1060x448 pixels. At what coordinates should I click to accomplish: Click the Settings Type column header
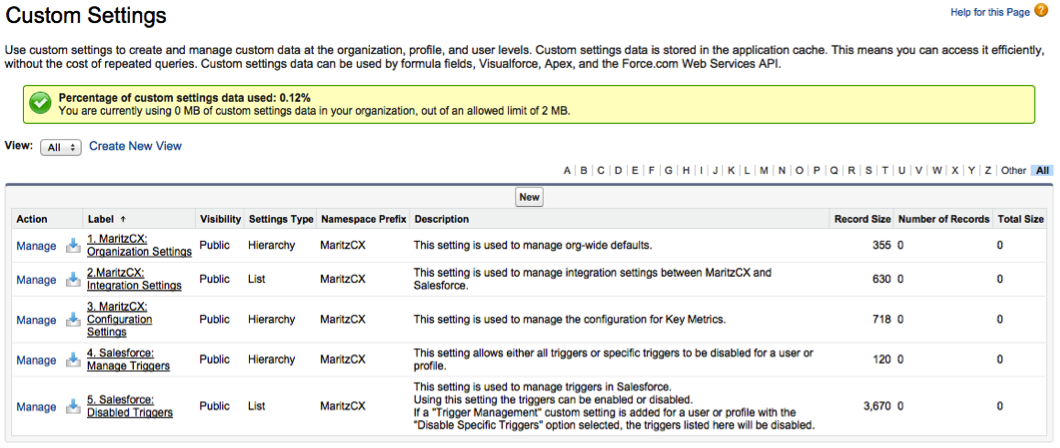(x=281, y=219)
